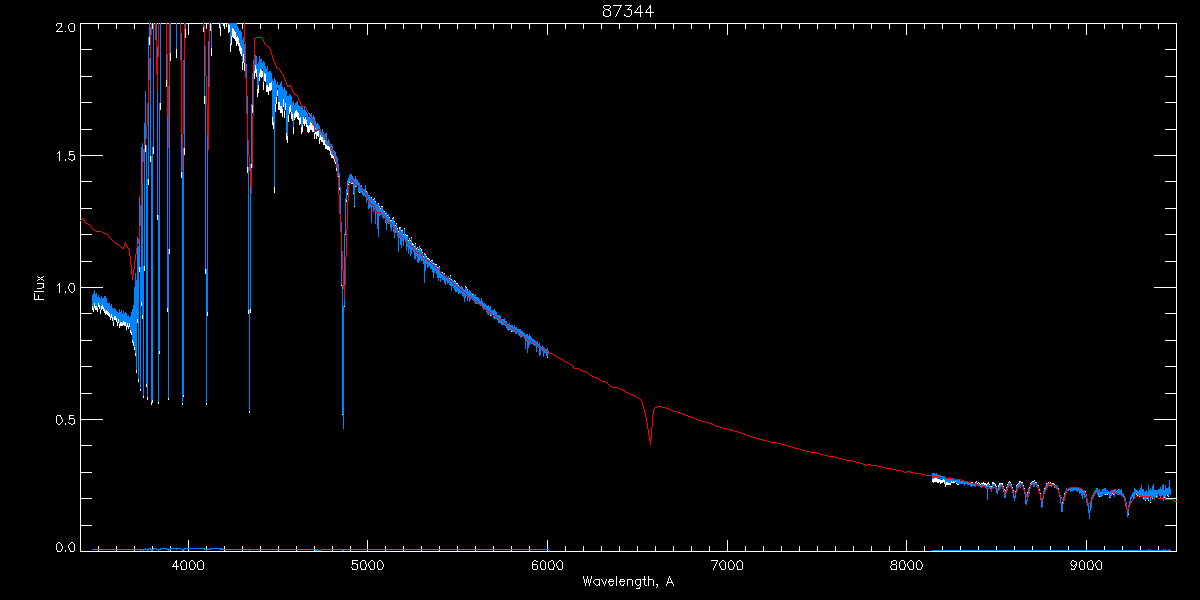
Task: Click the 6000 wavelength tick label
Action: 547,565
